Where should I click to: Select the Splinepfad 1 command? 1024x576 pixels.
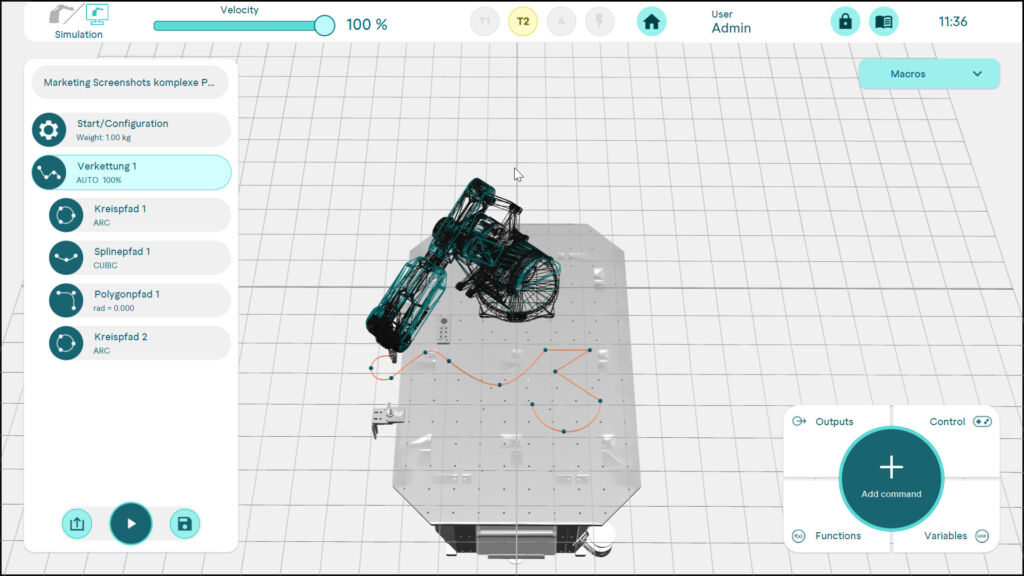[140, 257]
